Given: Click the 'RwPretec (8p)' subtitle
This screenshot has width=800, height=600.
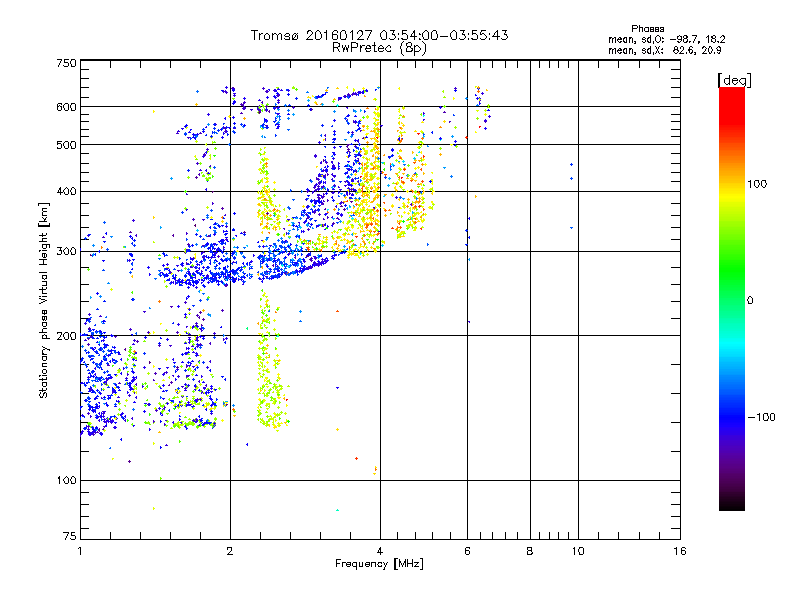Looking at the screenshot, I should [x=379, y=48].
